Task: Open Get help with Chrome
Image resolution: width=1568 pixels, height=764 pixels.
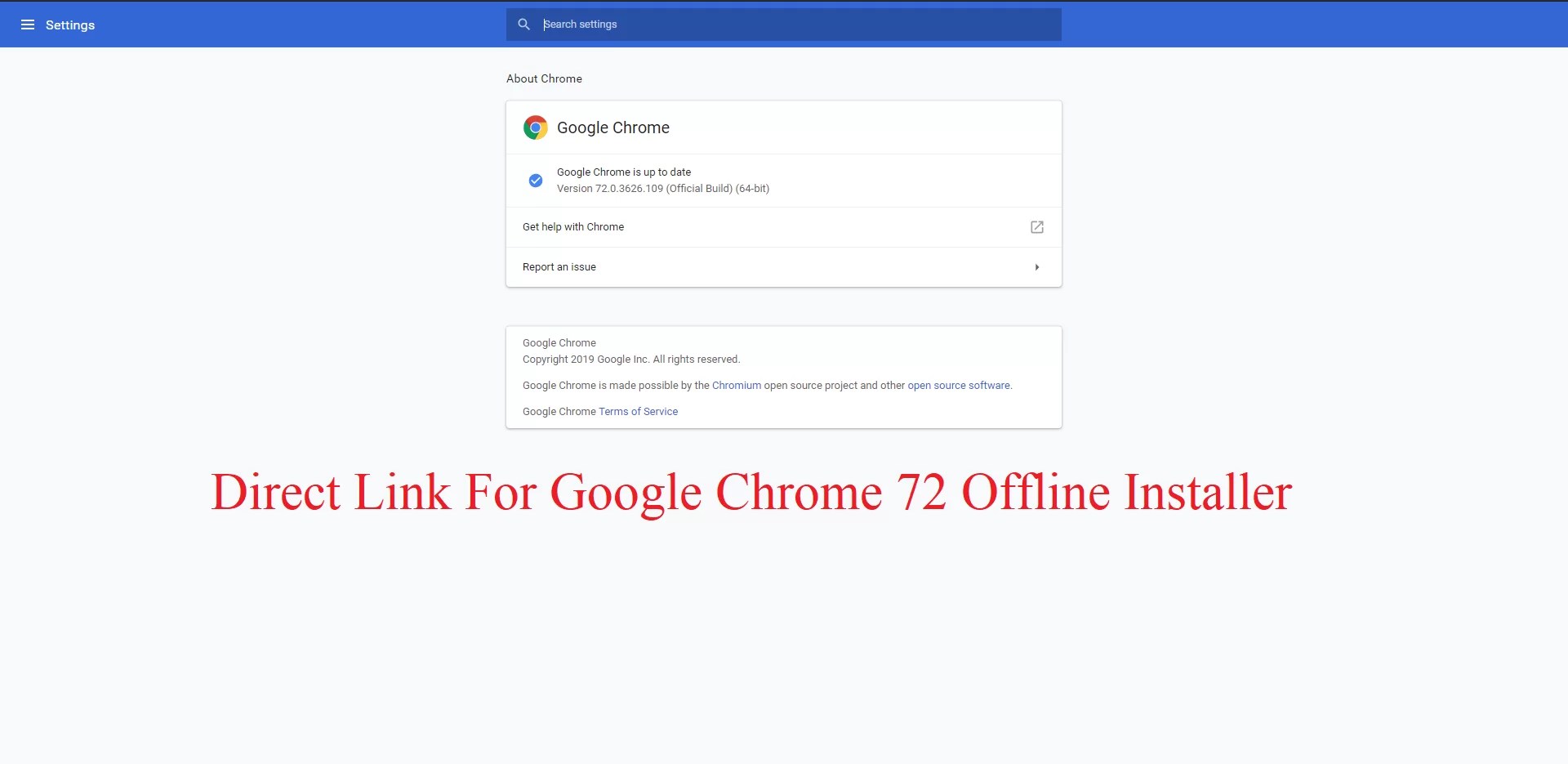Action: (784, 227)
